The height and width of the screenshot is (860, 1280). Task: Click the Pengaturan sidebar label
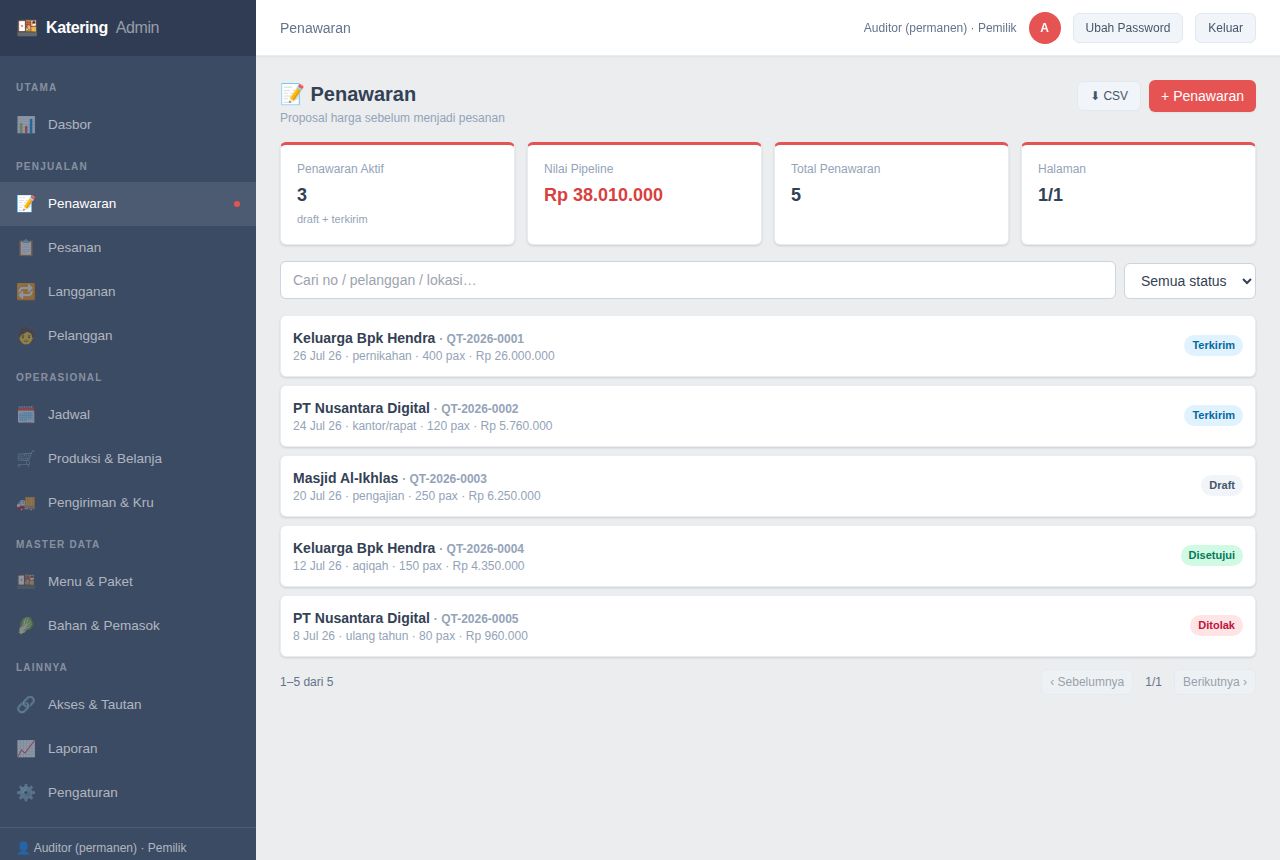pyautogui.click(x=83, y=793)
